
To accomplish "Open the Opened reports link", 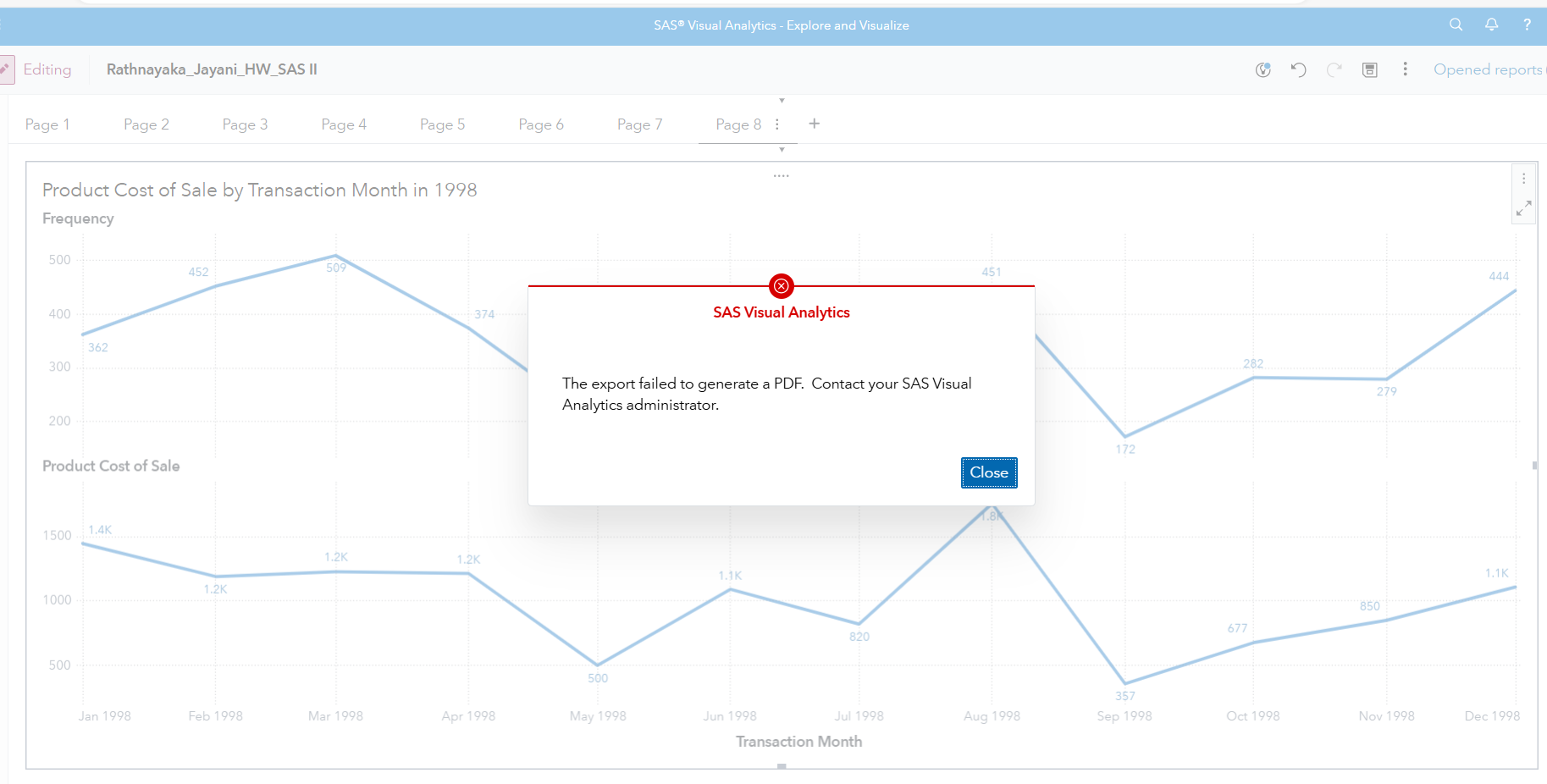I will click(1487, 69).
